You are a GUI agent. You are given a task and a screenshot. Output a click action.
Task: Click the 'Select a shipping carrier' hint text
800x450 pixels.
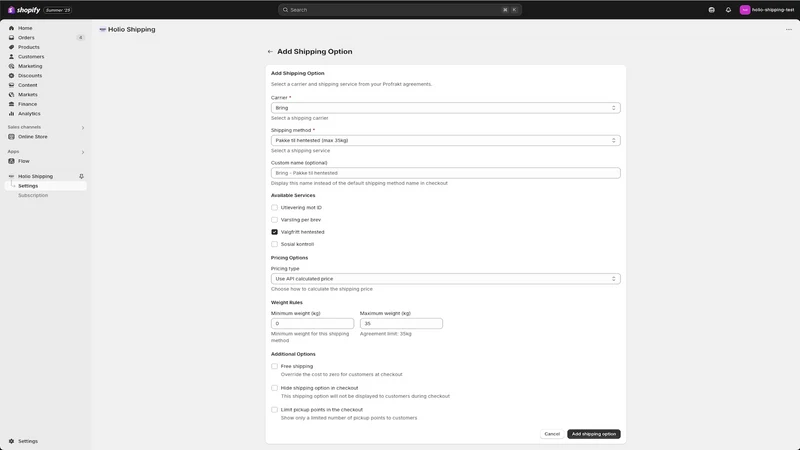pyautogui.click(x=299, y=118)
